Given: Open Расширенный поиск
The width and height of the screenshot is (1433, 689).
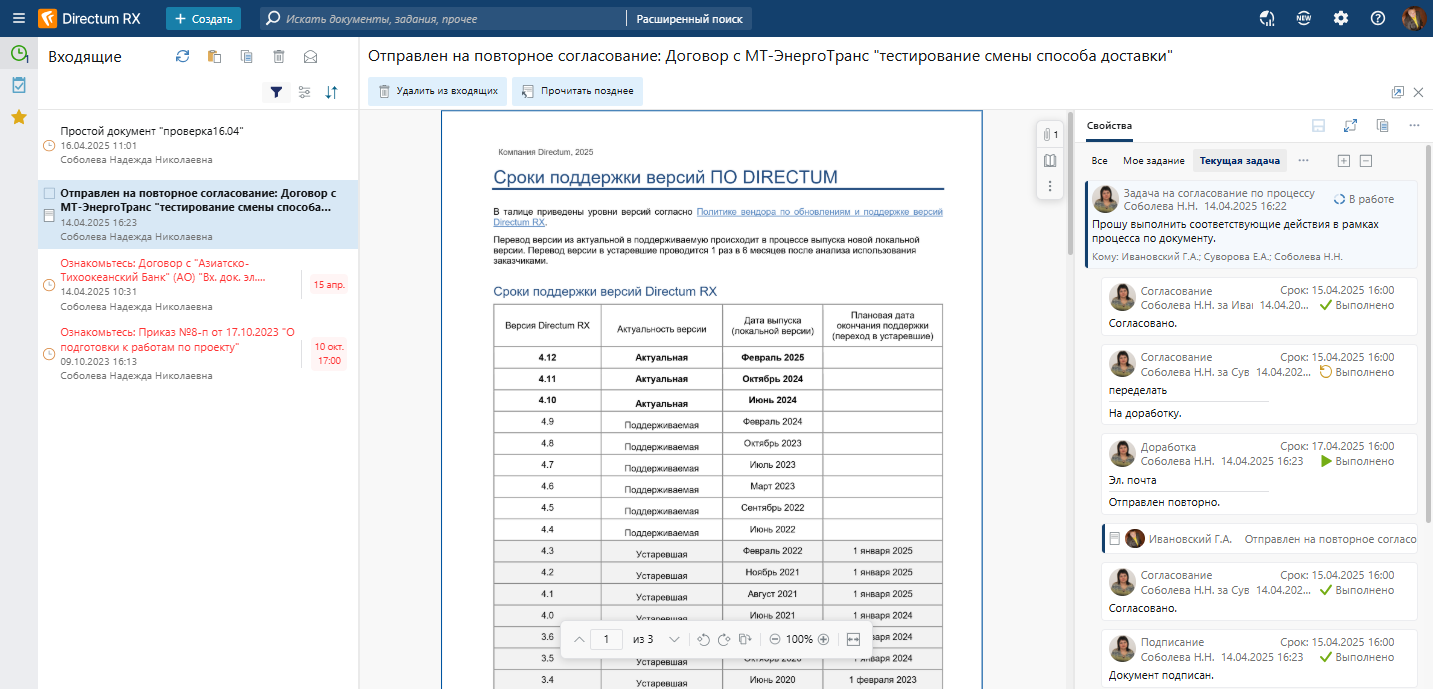Looking at the screenshot, I should tap(689, 18).
